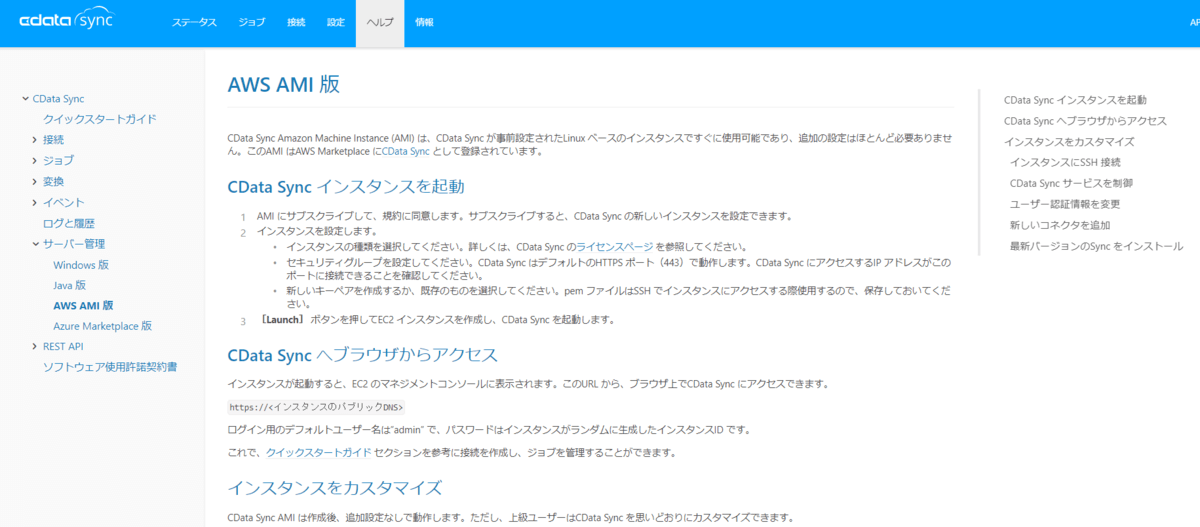Expand the 変換 sidebar chevron
Viewport: 1200px width, 527px height.
tap(35, 182)
